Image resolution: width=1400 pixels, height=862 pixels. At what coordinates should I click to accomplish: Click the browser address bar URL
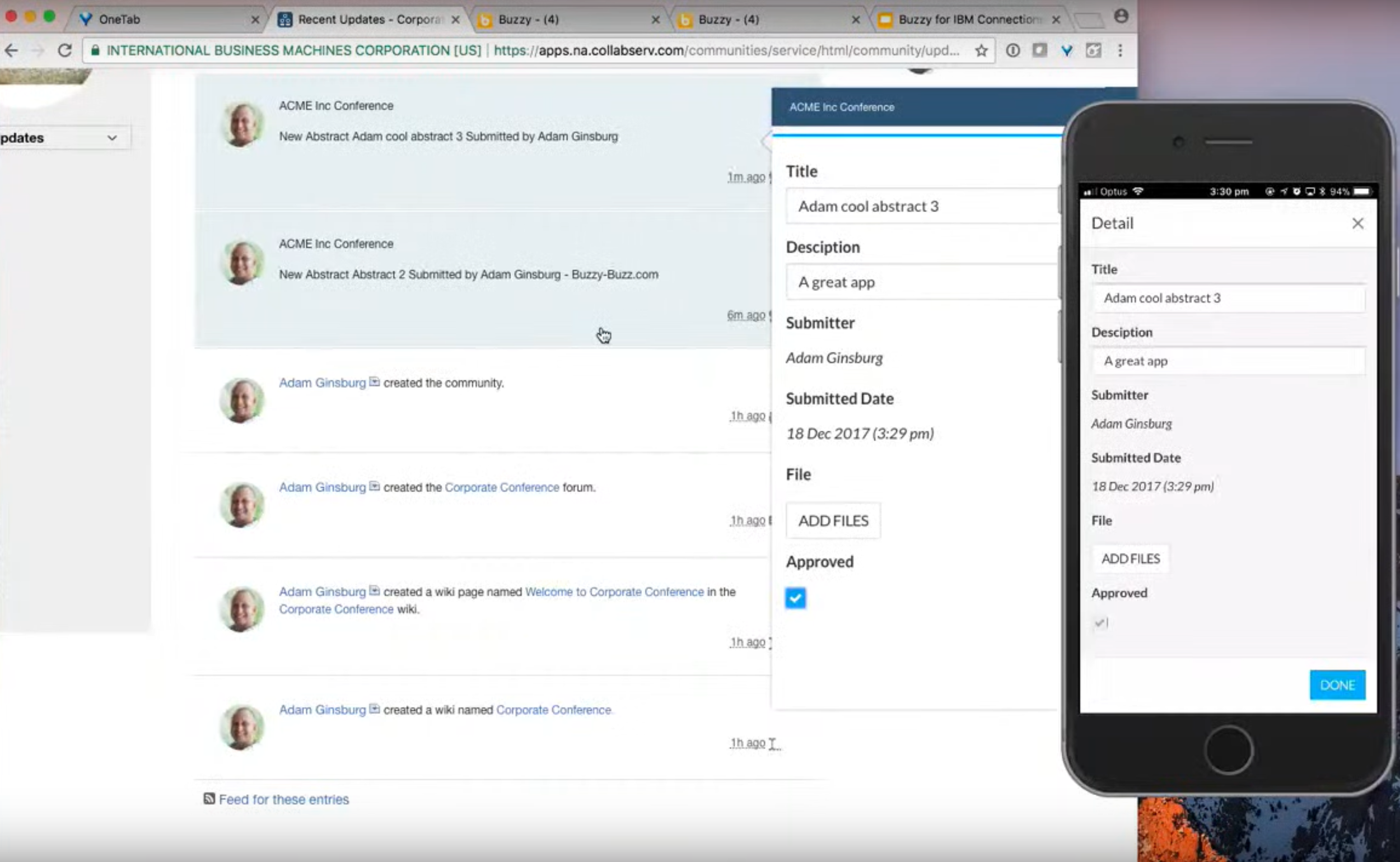[727, 50]
